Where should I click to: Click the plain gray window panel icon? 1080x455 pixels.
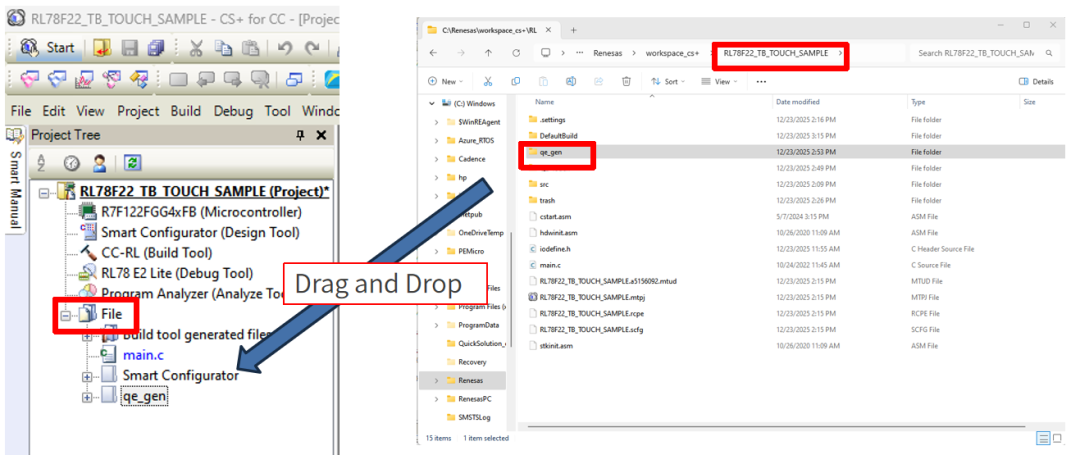[x=178, y=80]
